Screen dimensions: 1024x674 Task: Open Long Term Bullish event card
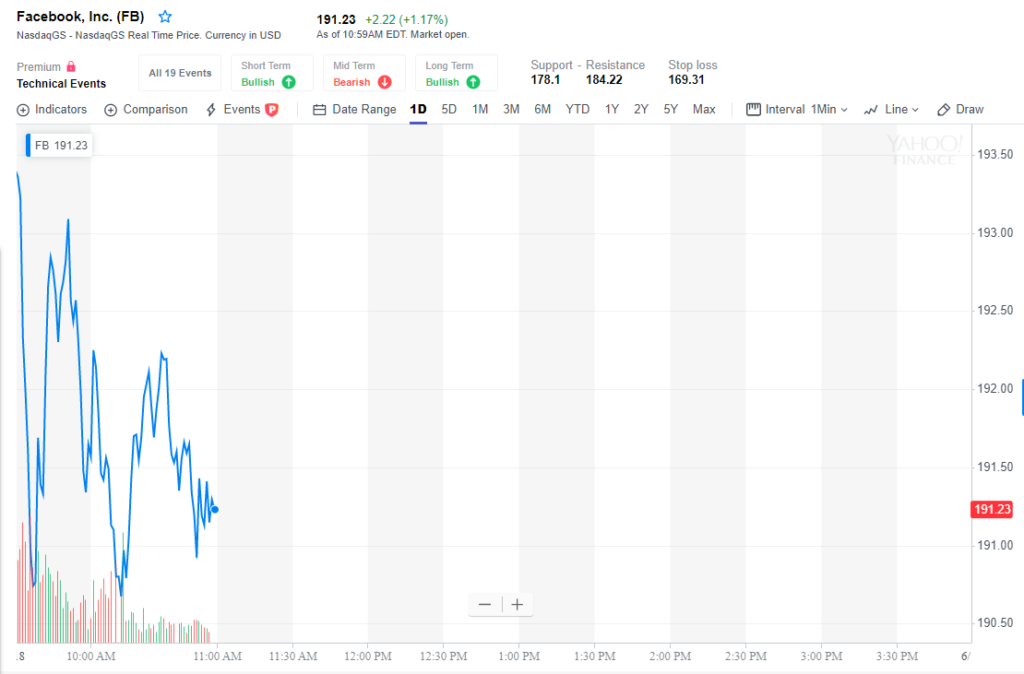tap(456, 72)
